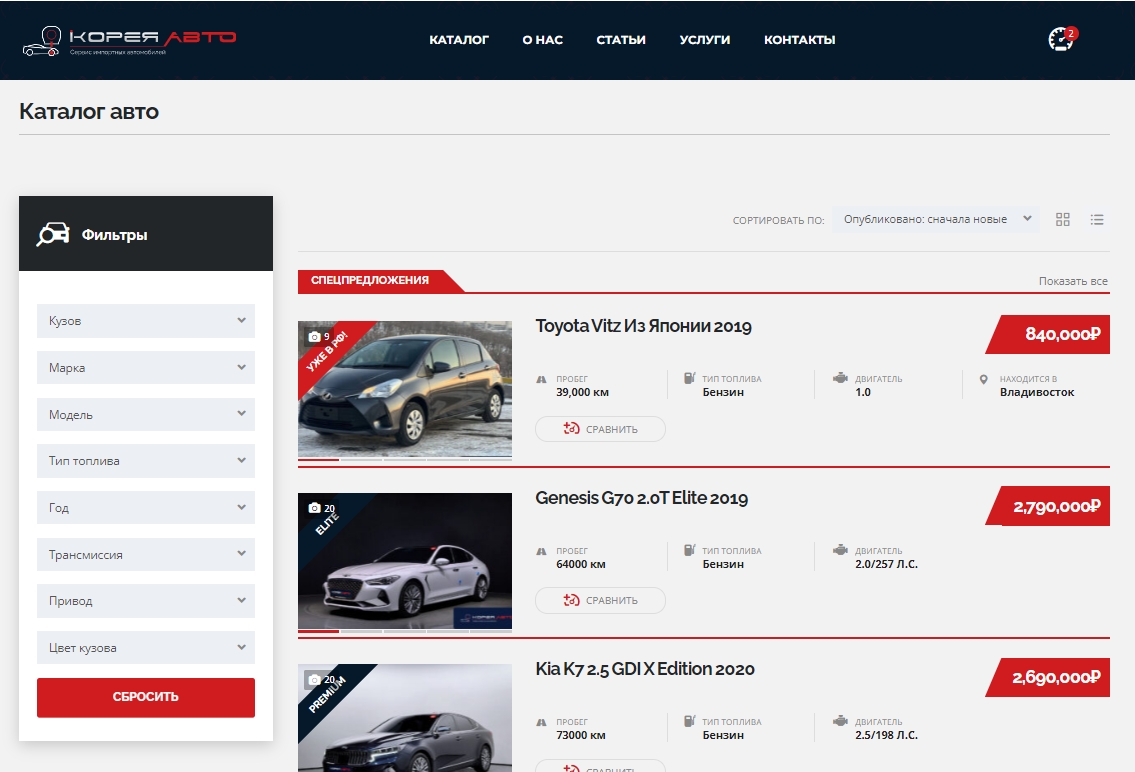
Task: Go to the Контакты page
Action: point(799,40)
